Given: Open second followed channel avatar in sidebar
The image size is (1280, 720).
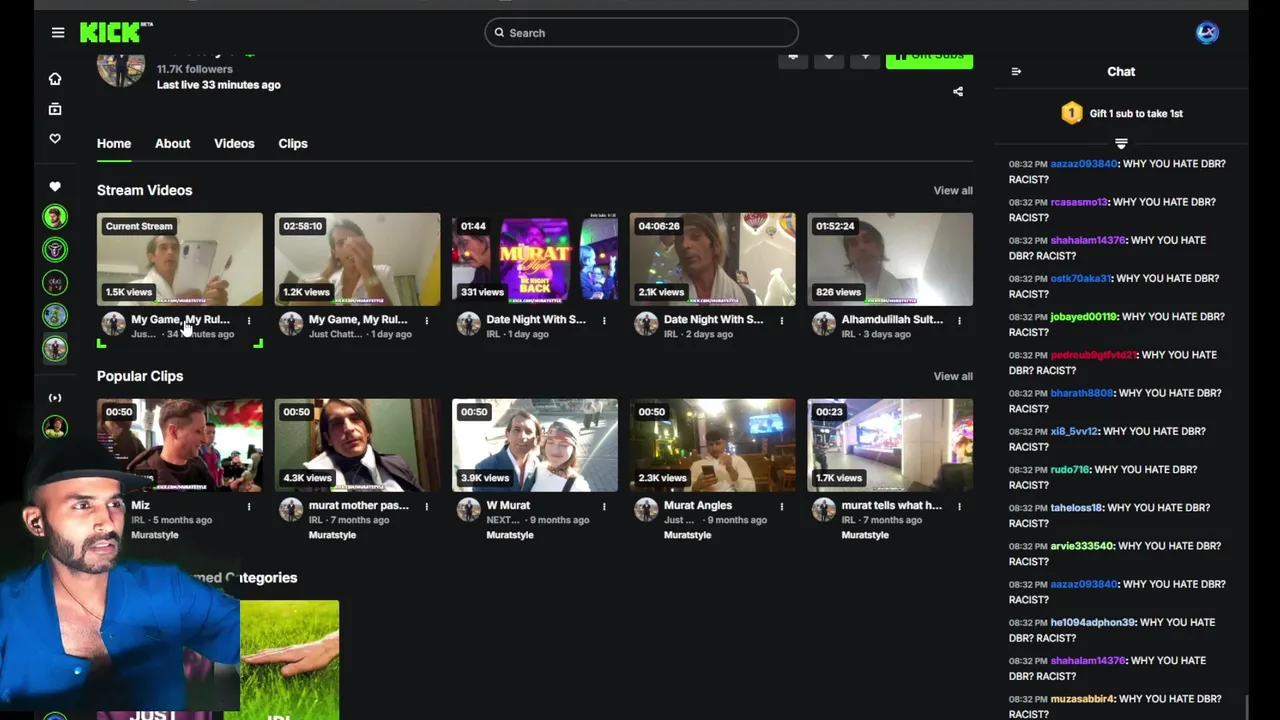Looking at the screenshot, I should [55, 249].
